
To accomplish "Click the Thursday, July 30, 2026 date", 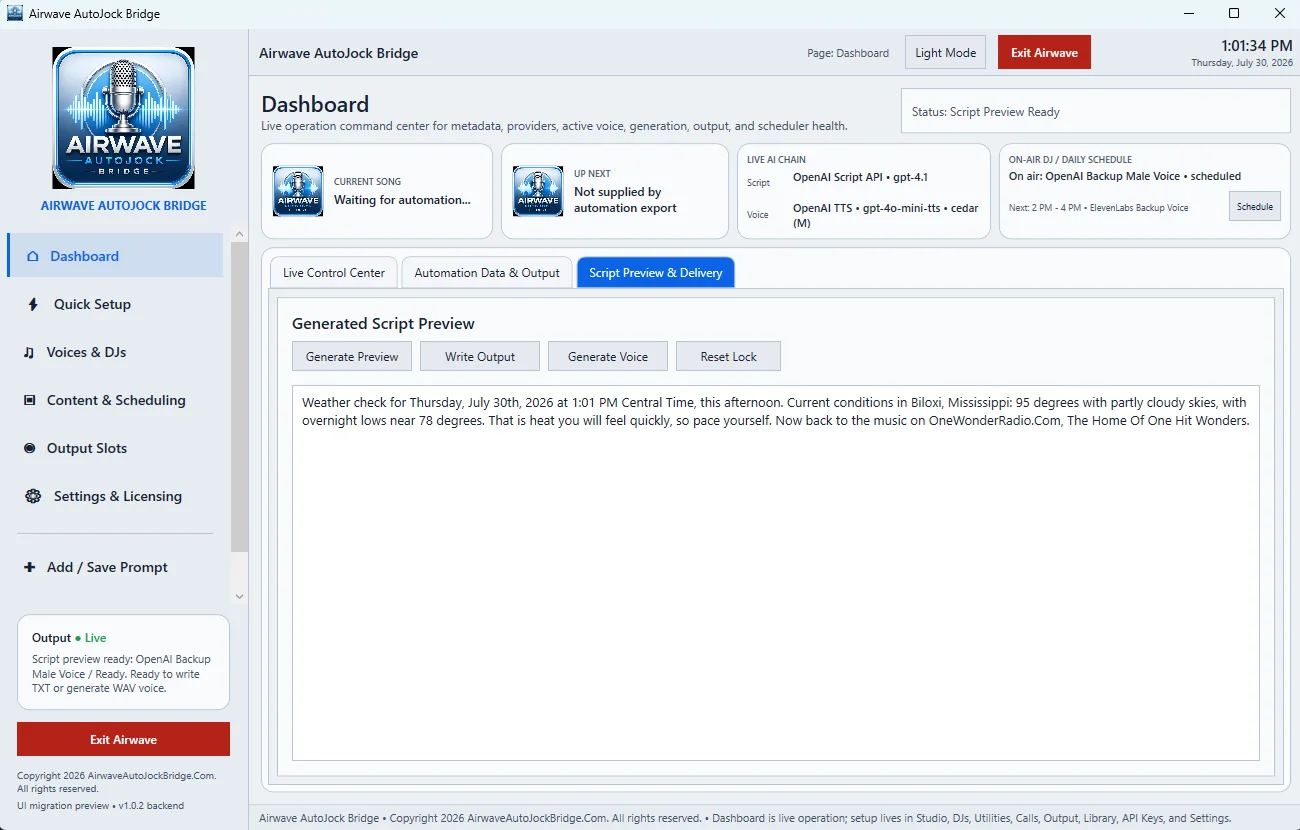I will click(1242, 63).
